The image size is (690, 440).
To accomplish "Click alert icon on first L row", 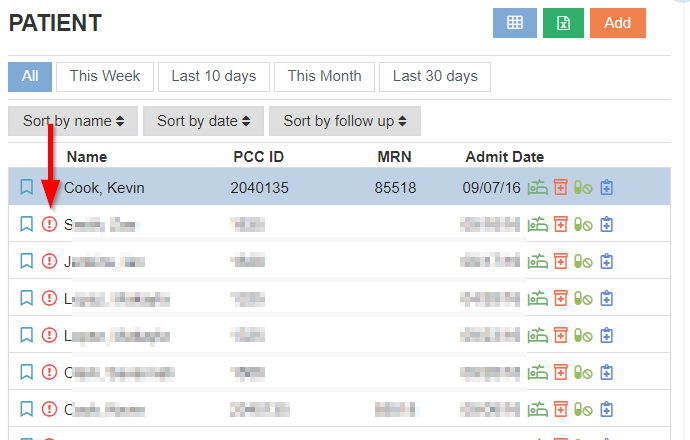I will coord(49,298).
